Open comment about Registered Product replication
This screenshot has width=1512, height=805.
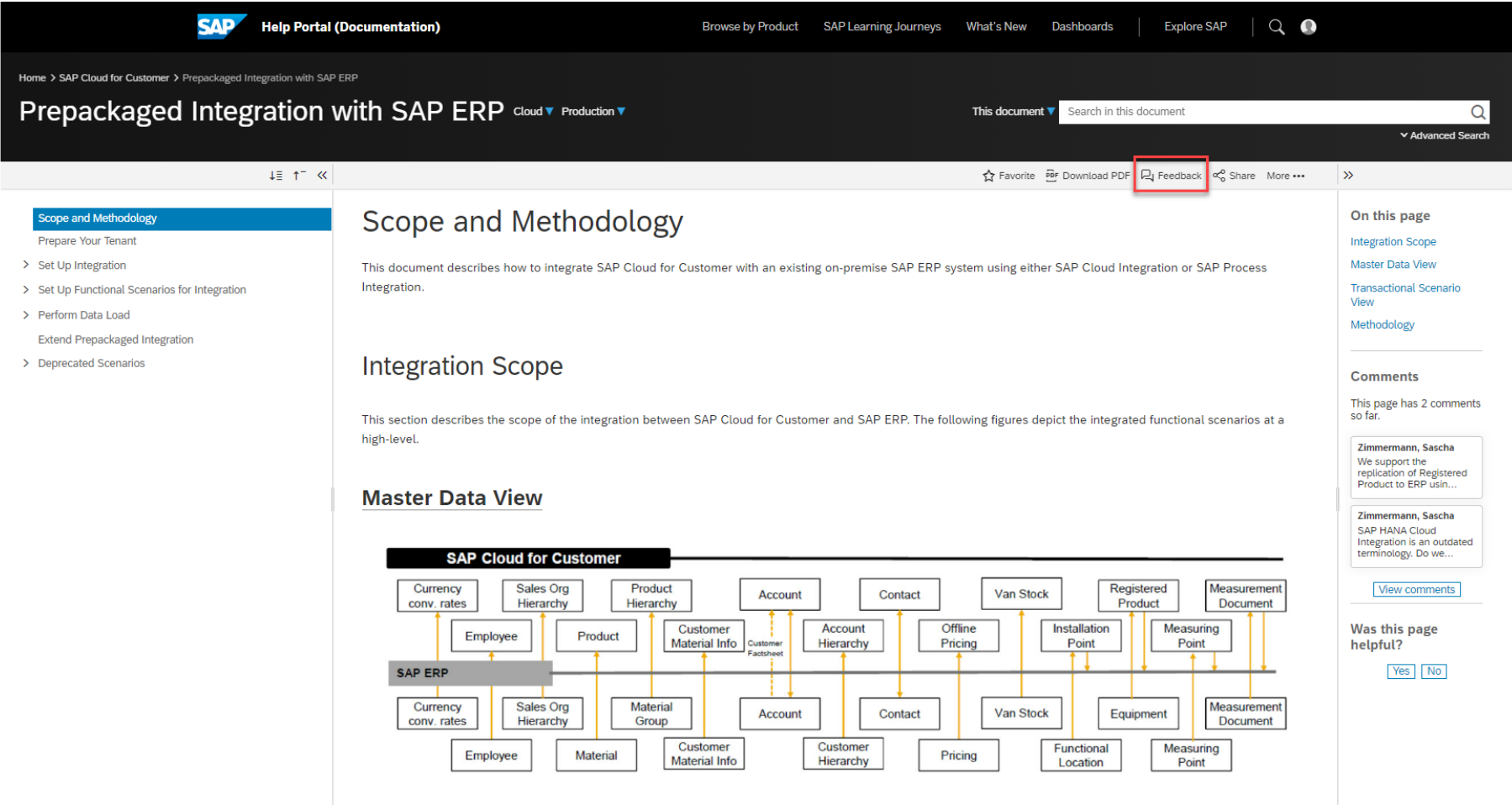tap(1416, 467)
